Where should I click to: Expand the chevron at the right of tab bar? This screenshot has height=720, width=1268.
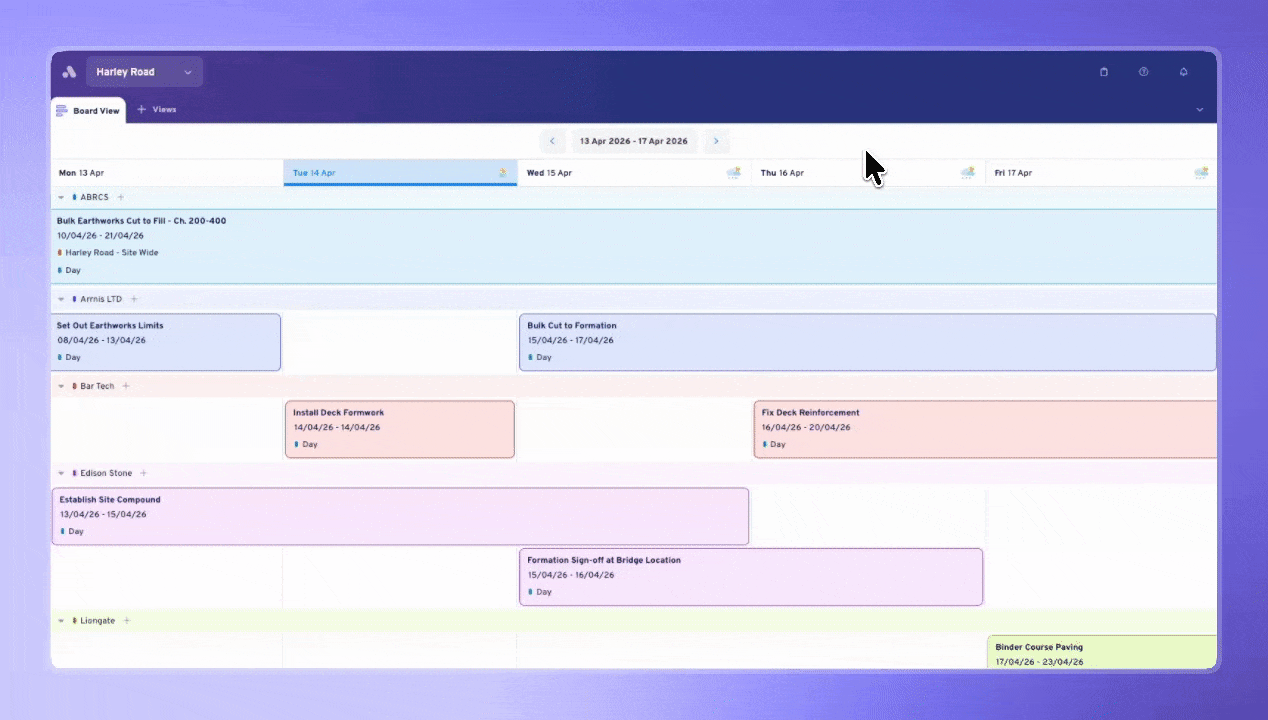(1200, 110)
